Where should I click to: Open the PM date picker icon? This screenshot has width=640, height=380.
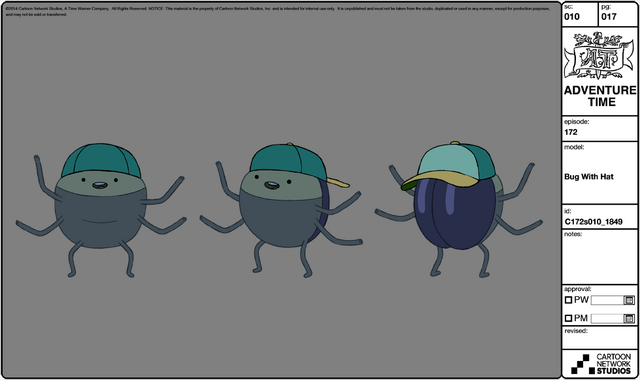pos(629,318)
